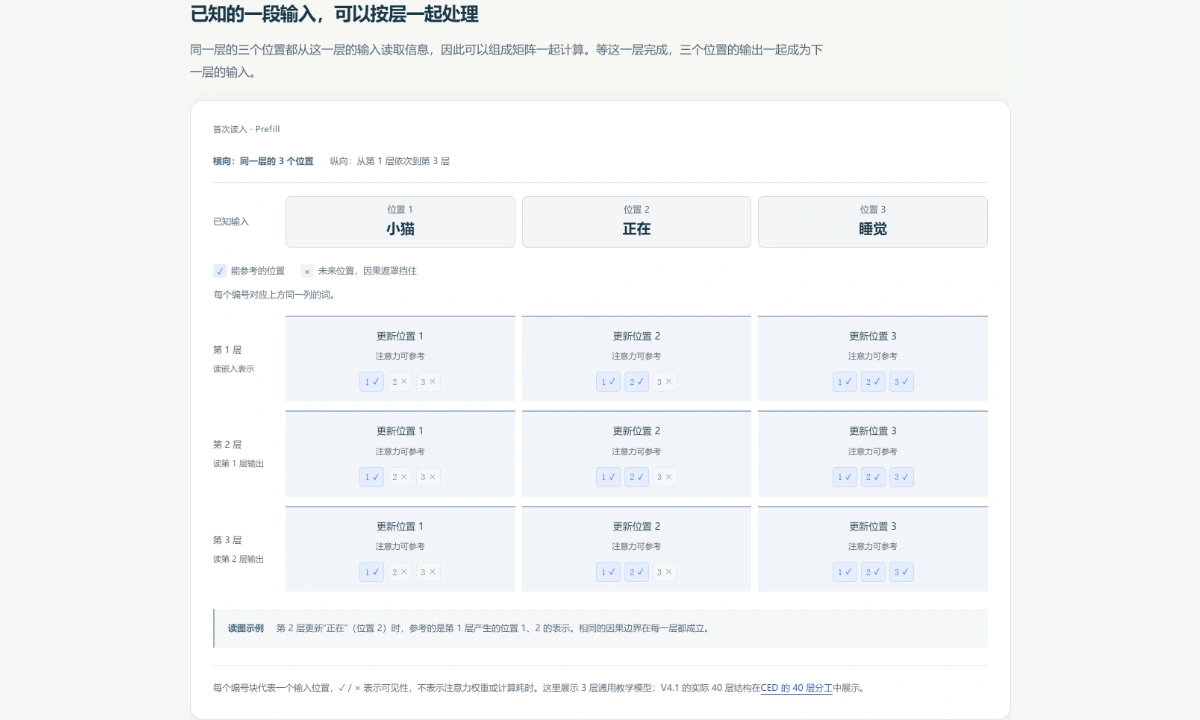Click chip 1 ✓ in layer 1 更新位置 3

coord(845,382)
